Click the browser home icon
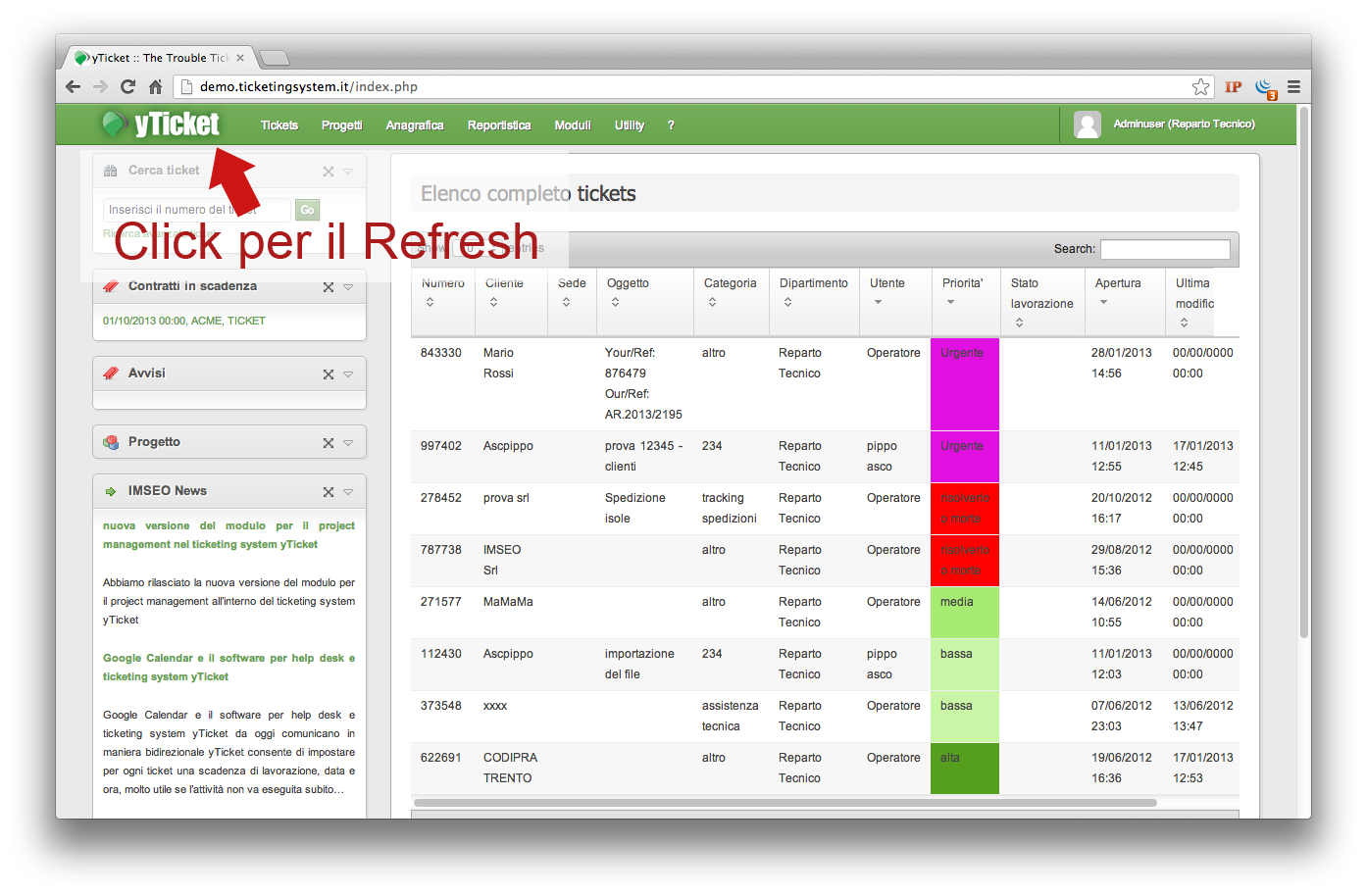 [x=155, y=87]
